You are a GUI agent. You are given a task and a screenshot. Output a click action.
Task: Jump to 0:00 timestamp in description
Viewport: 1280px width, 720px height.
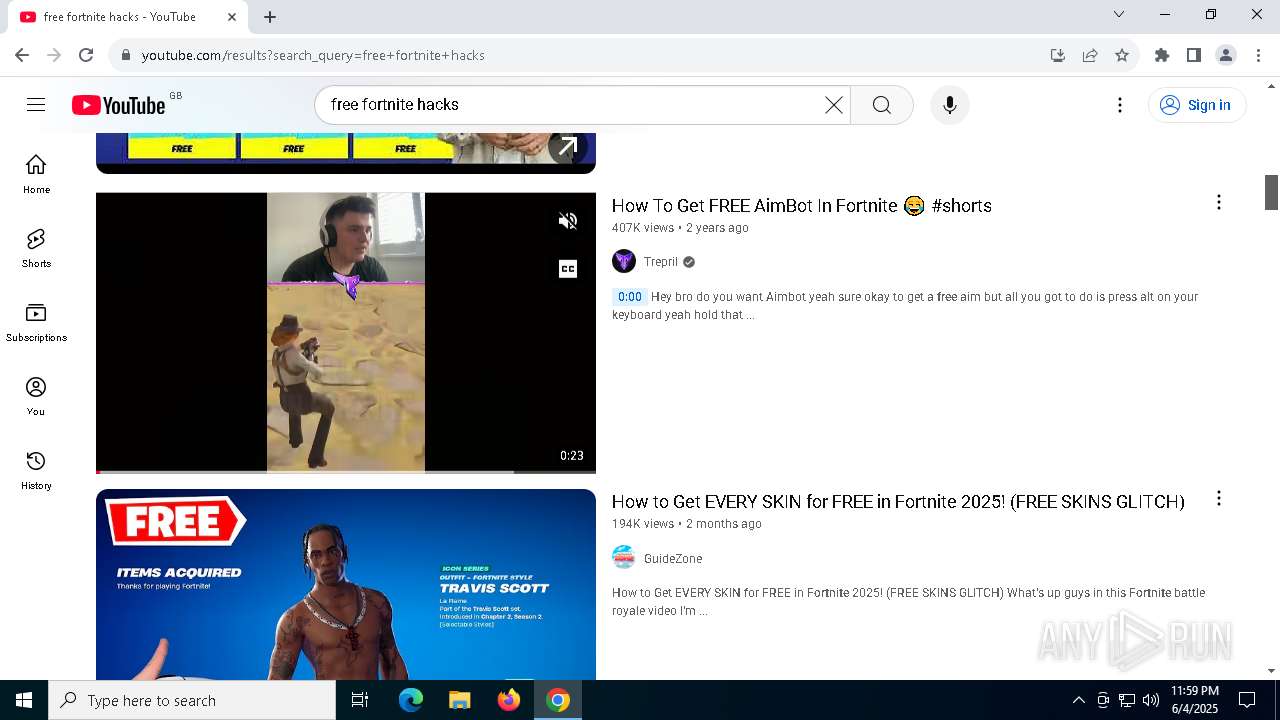pyautogui.click(x=630, y=297)
